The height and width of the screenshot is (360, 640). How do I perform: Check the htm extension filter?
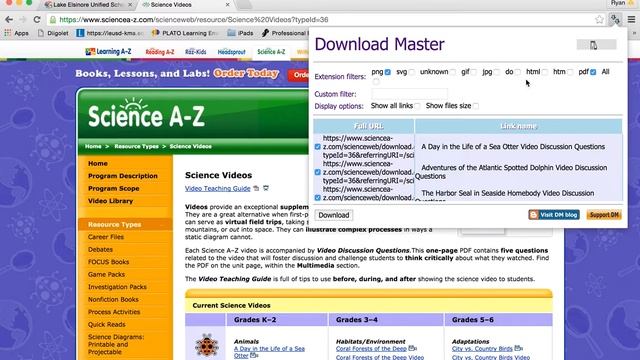pyautogui.click(x=570, y=72)
